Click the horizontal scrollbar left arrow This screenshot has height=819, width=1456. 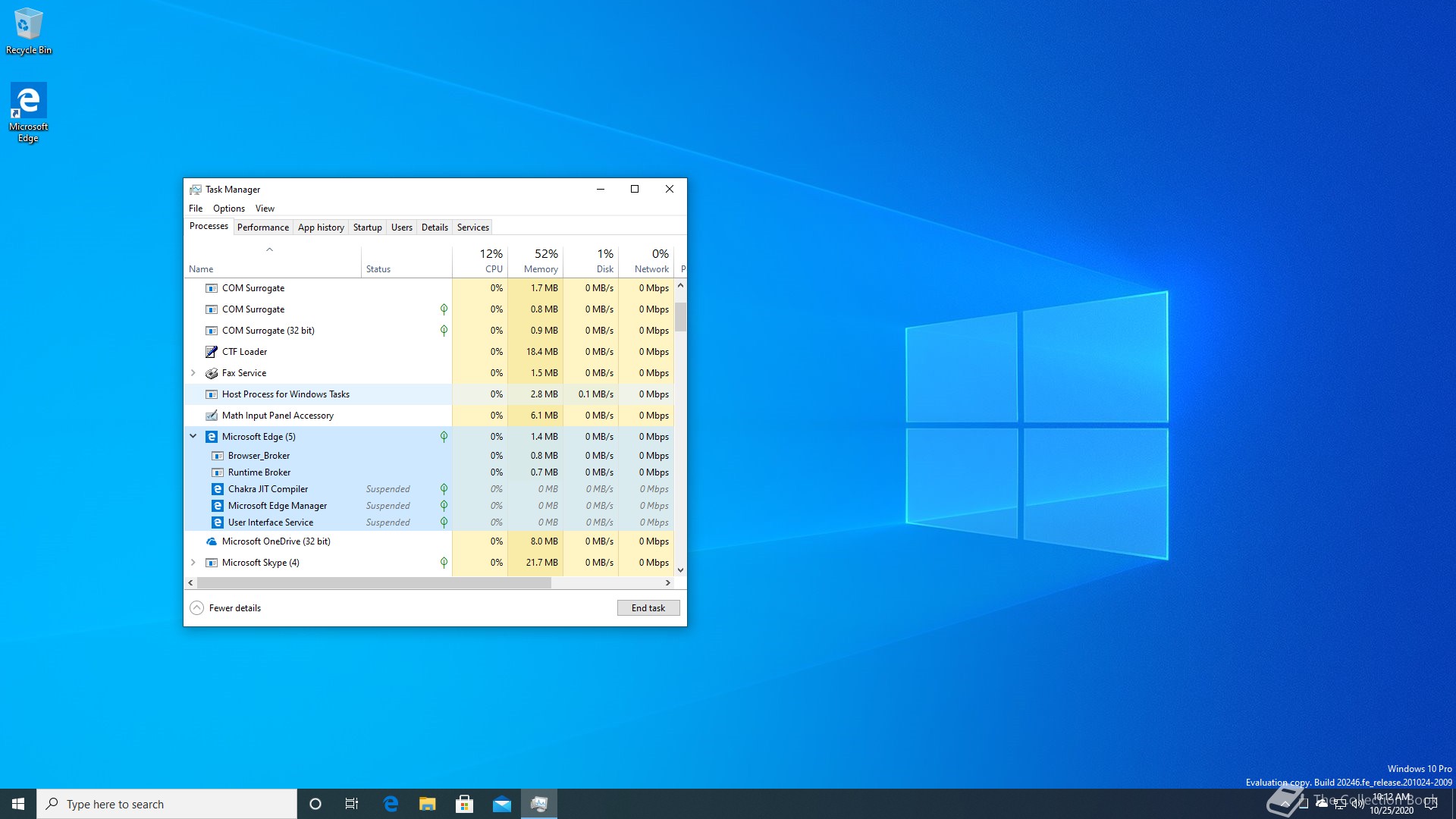(x=190, y=583)
